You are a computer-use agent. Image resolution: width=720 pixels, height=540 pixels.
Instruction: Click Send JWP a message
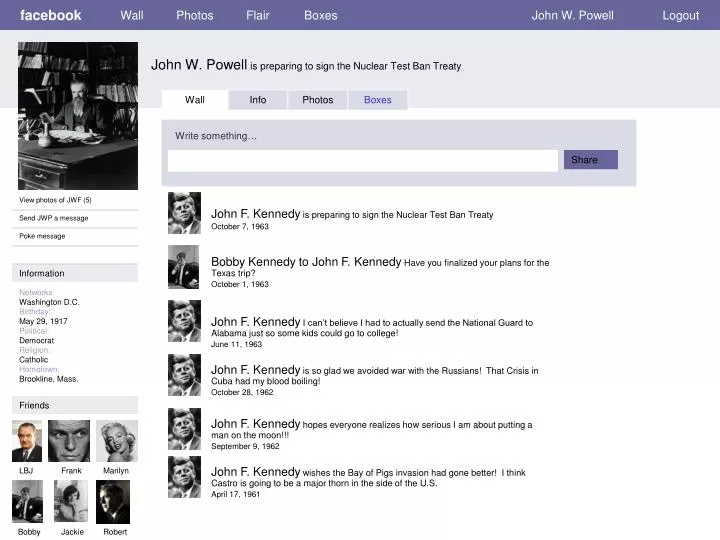54,218
